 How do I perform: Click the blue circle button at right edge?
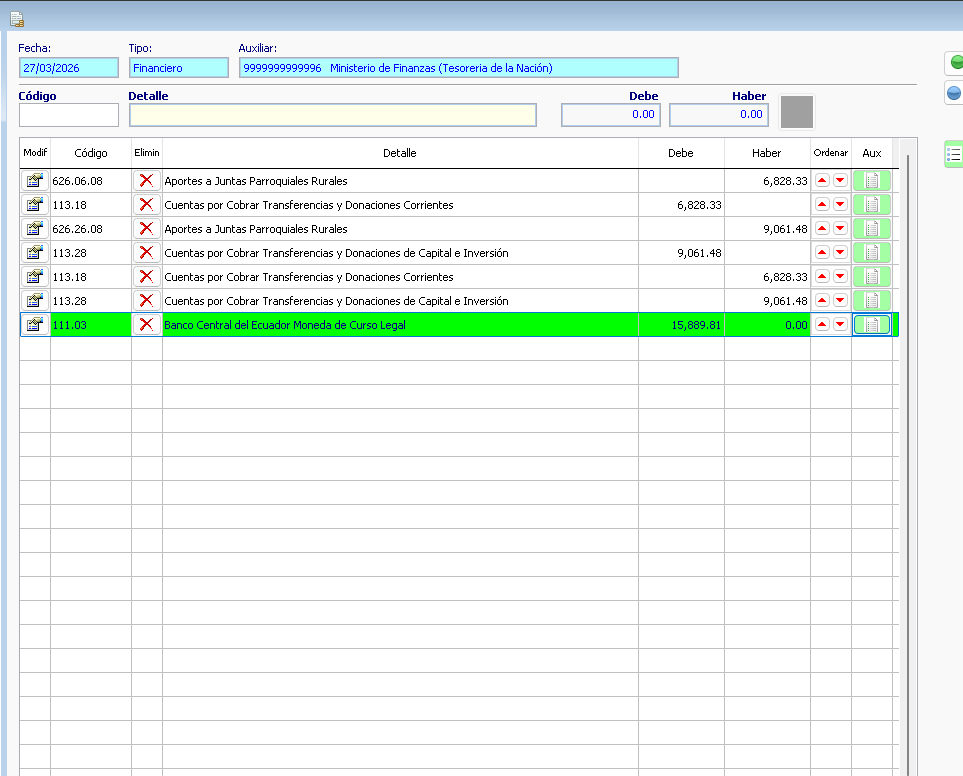[955, 93]
